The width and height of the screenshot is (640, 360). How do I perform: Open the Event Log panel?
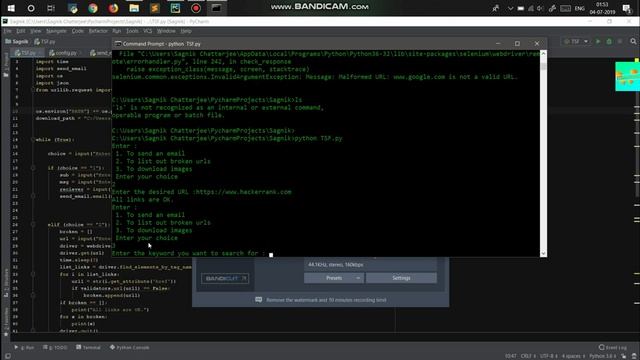[613, 347]
